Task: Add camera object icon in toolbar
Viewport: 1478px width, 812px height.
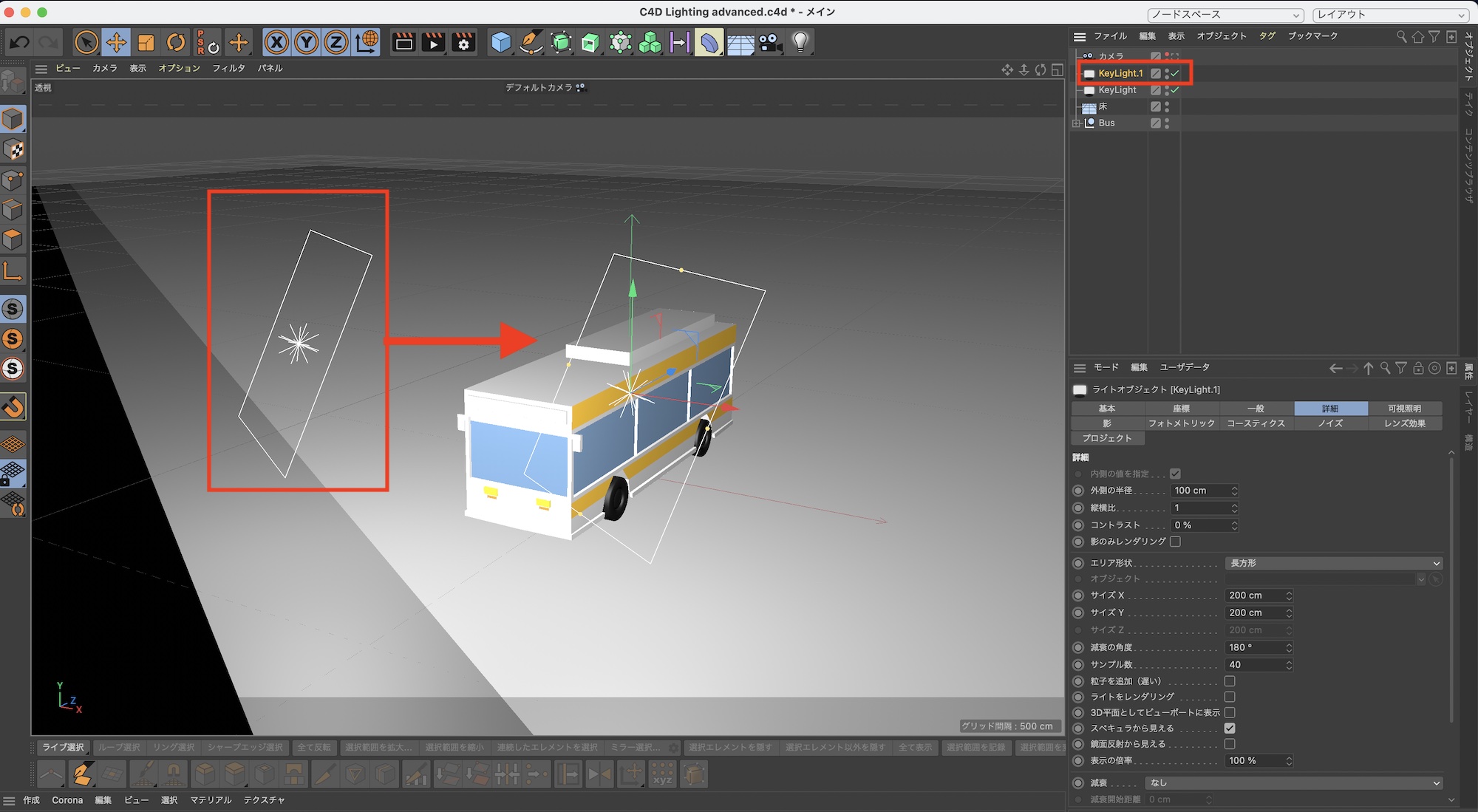Action: pyautogui.click(x=770, y=42)
